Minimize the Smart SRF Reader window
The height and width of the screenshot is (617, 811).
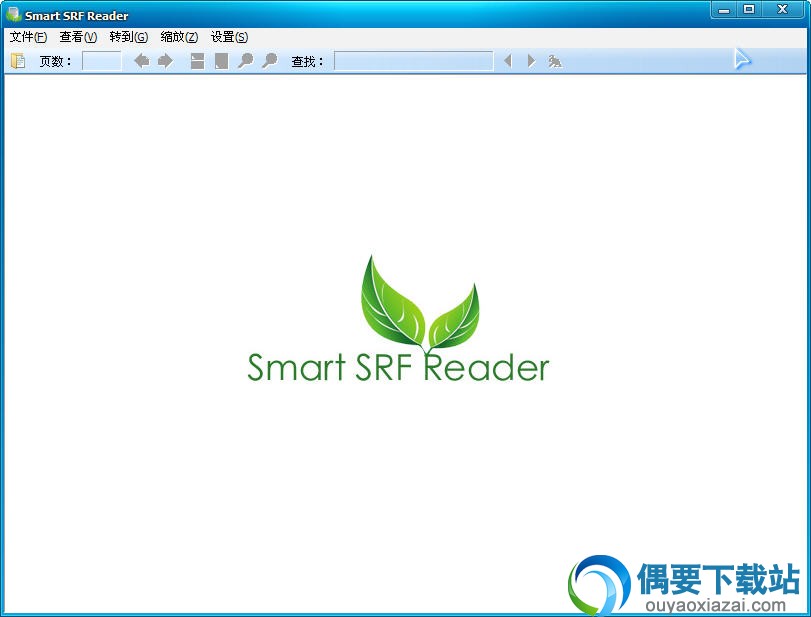(x=724, y=10)
